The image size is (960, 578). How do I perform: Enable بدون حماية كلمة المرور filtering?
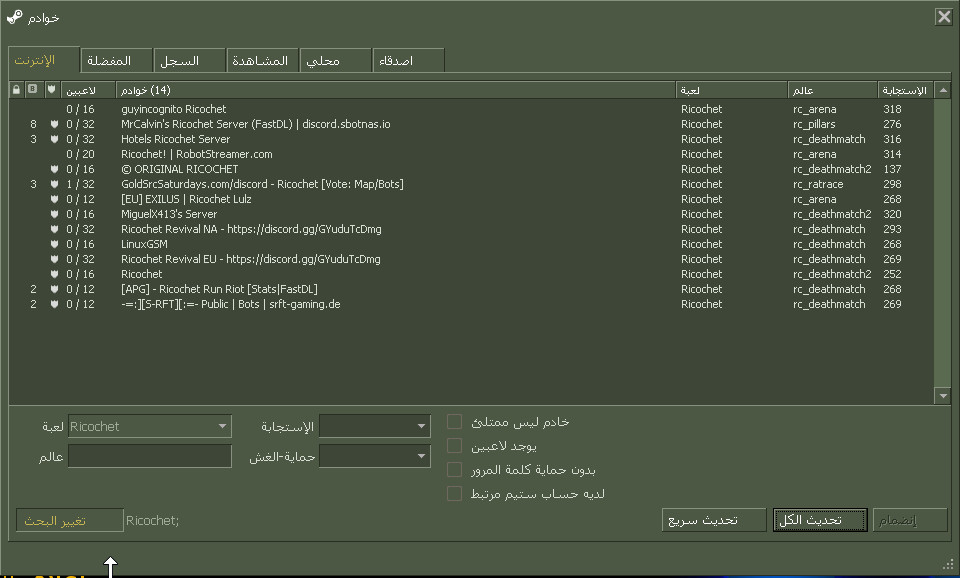(453, 468)
